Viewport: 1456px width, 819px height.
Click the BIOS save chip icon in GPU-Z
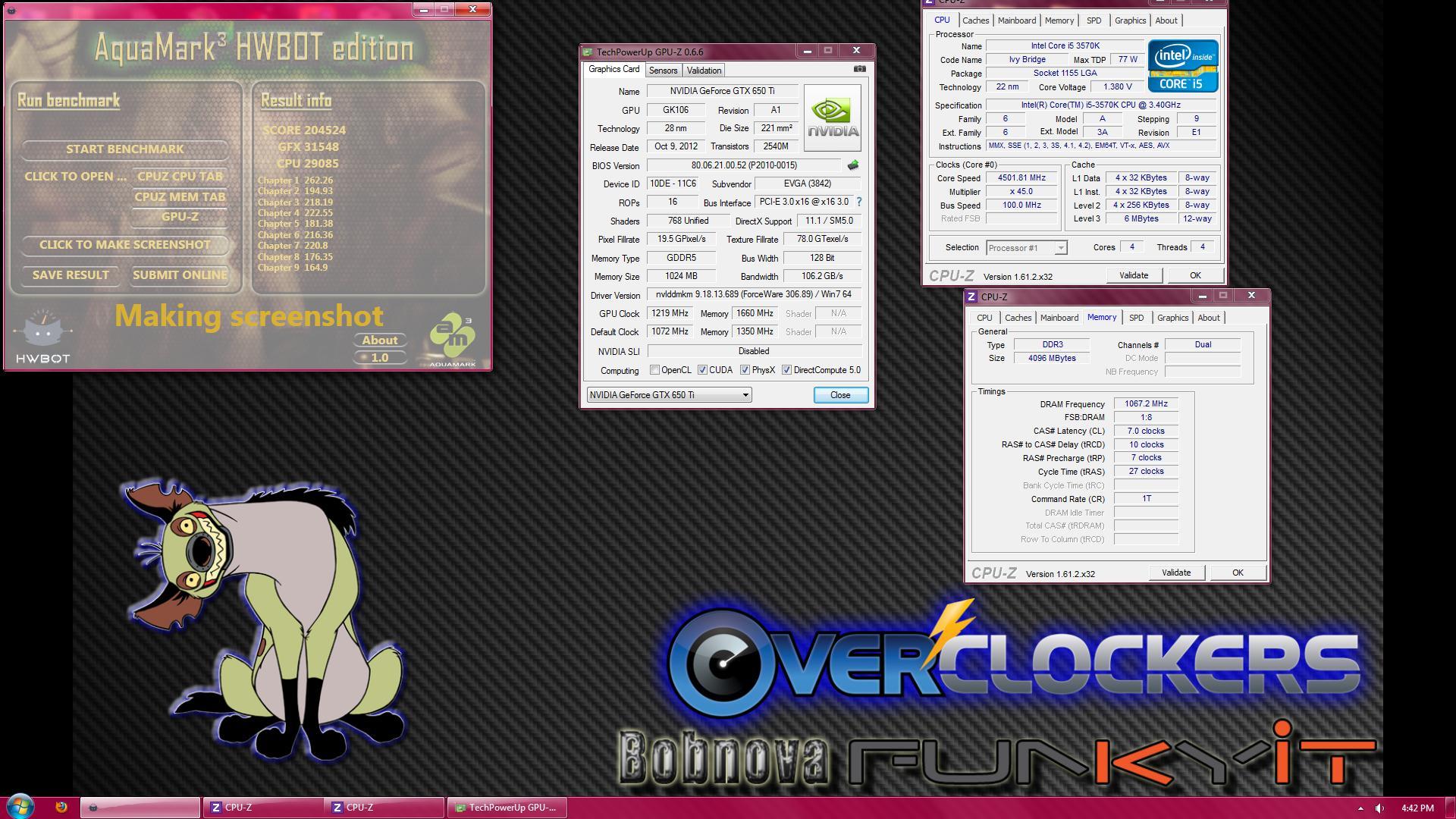pyautogui.click(x=853, y=165)
